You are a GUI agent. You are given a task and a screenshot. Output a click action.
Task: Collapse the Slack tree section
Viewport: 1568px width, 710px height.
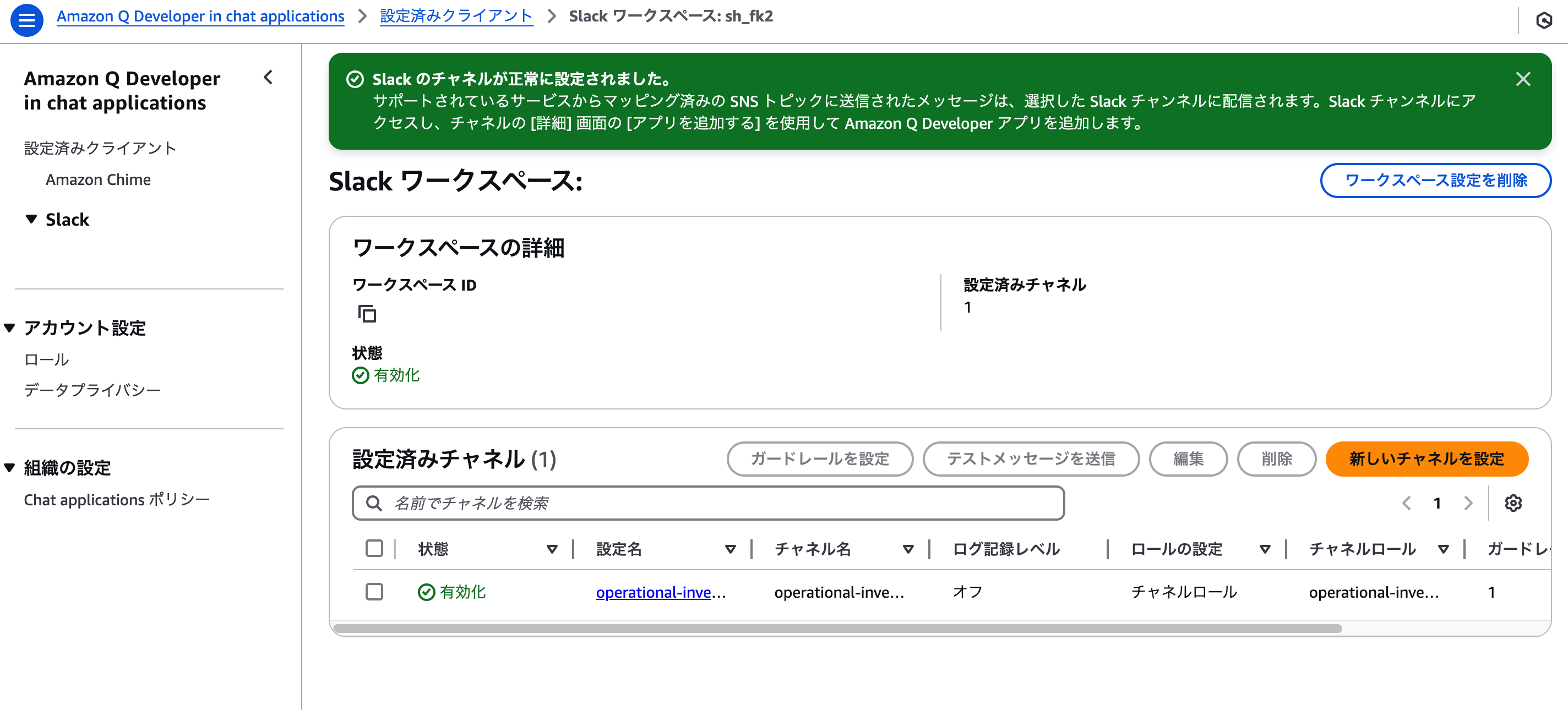[x=31, y=219]
